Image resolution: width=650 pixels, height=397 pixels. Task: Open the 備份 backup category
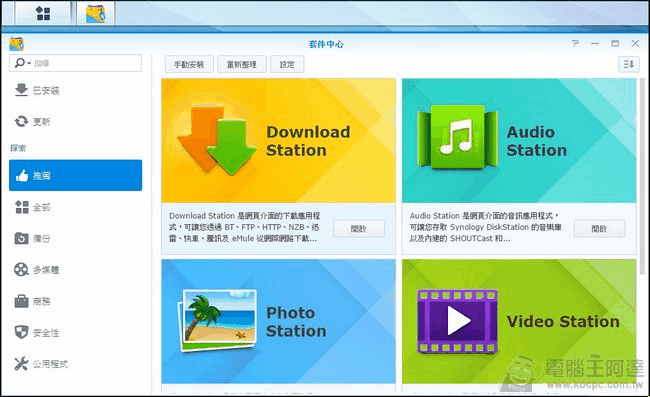click(x=75, y=238)
